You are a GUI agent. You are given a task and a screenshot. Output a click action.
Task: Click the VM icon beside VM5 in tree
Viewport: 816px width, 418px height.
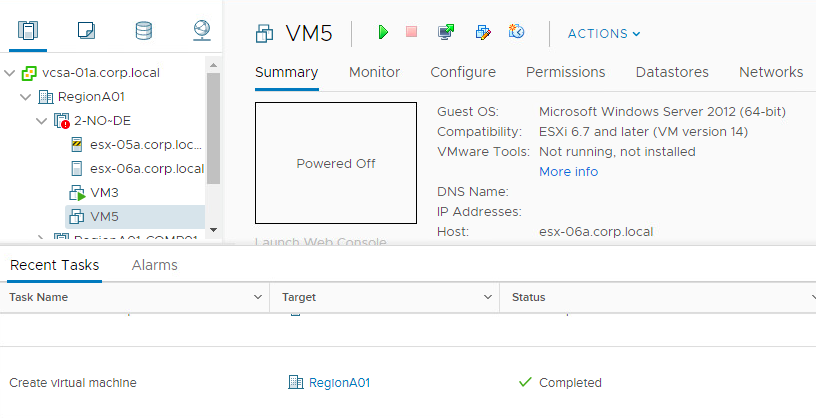(77, 217)
